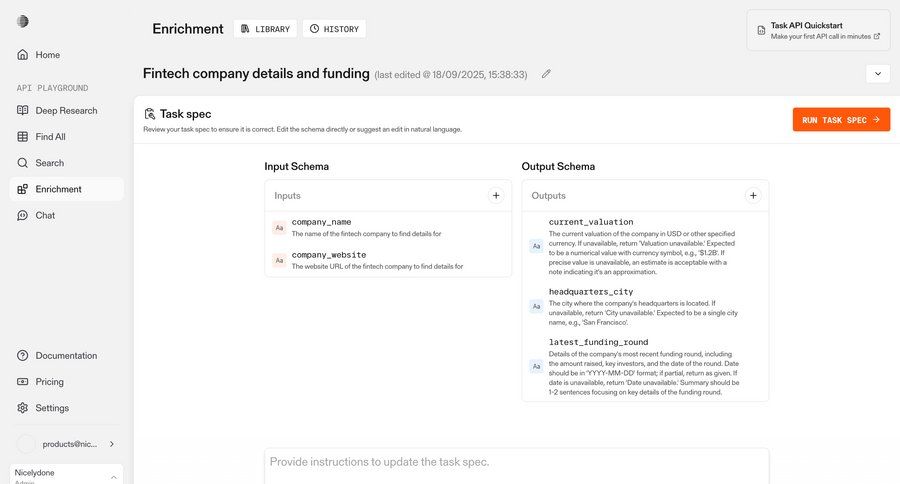The height and width of the screenshot is (484, 900).
Task: Click the company_name field type icon
Action: 280,228
